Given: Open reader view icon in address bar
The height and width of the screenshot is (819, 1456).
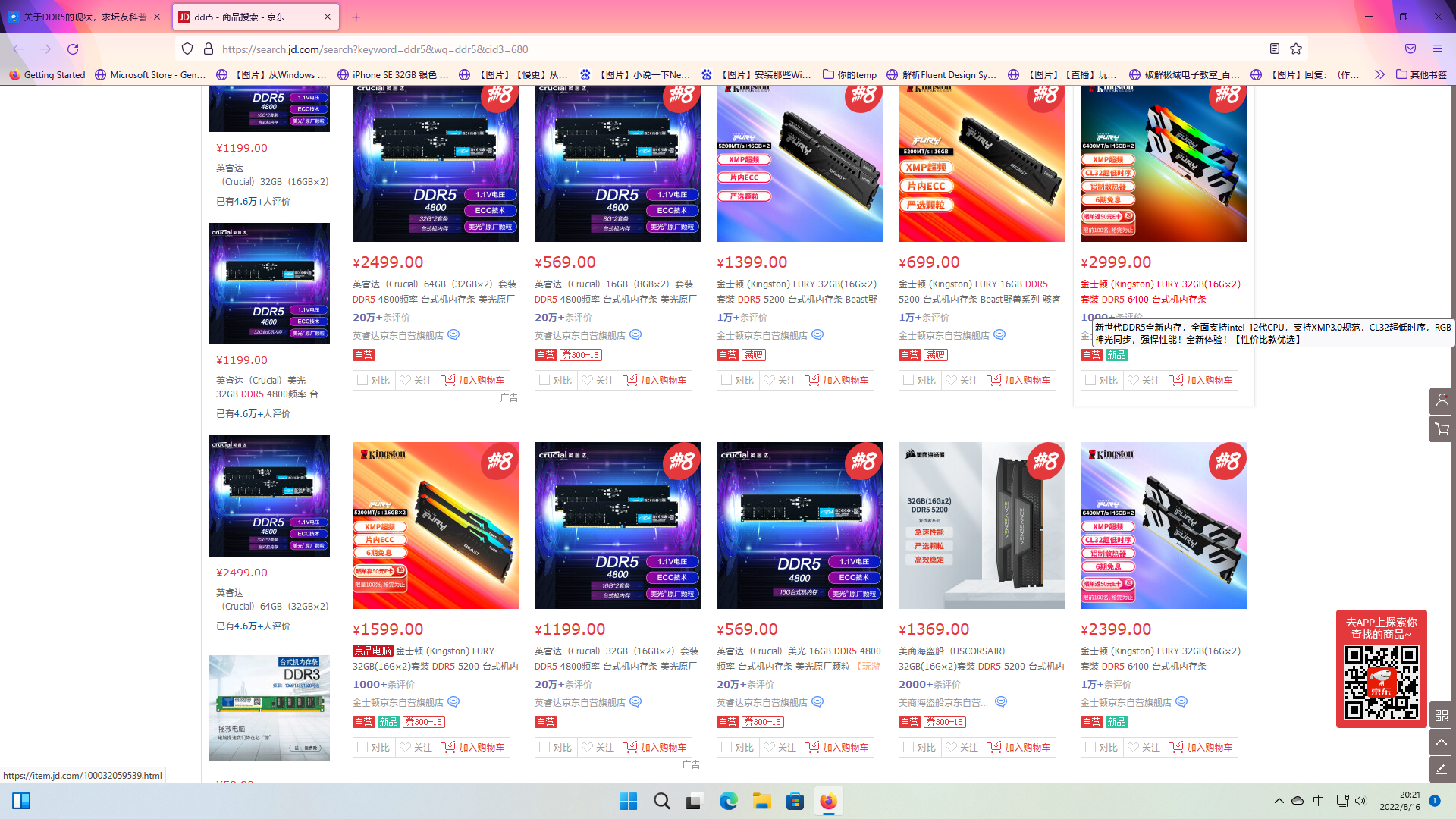Looking at the screenshot, I should tap(1275, 49).
